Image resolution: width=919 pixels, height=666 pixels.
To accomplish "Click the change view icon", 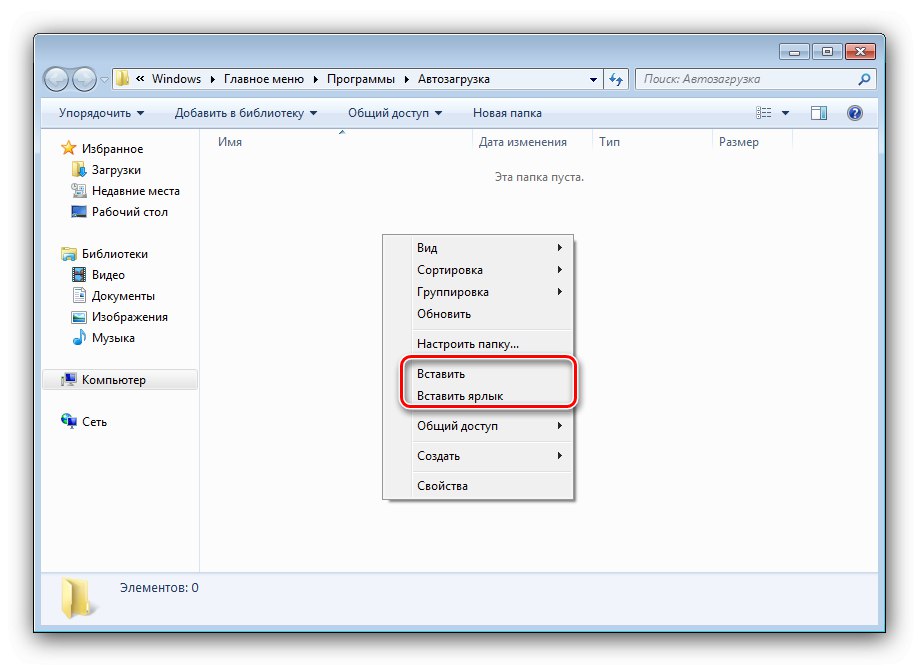I will point(764,113).
